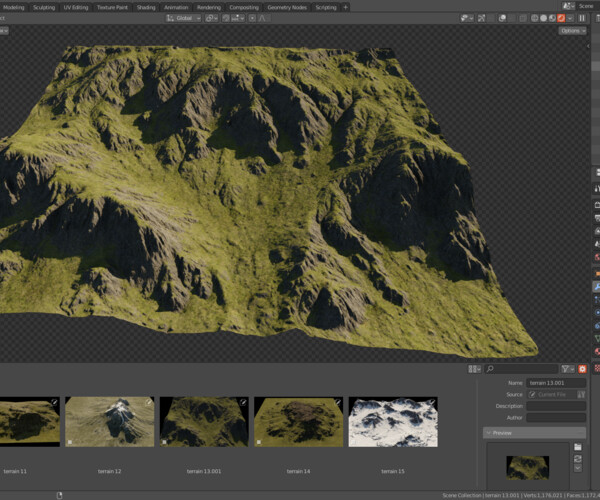Open the snapping options dropdown
Screen dimensions: 600x500
click(x=238, y=18)
